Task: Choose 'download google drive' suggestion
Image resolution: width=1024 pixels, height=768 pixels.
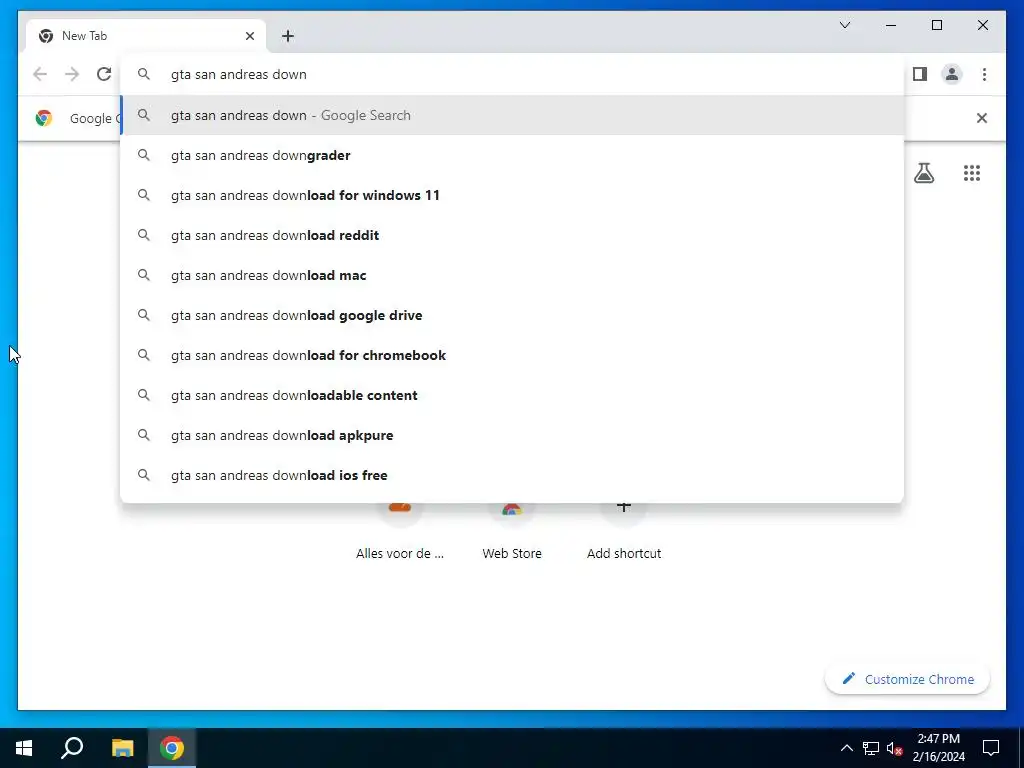Action: [513, 315]
